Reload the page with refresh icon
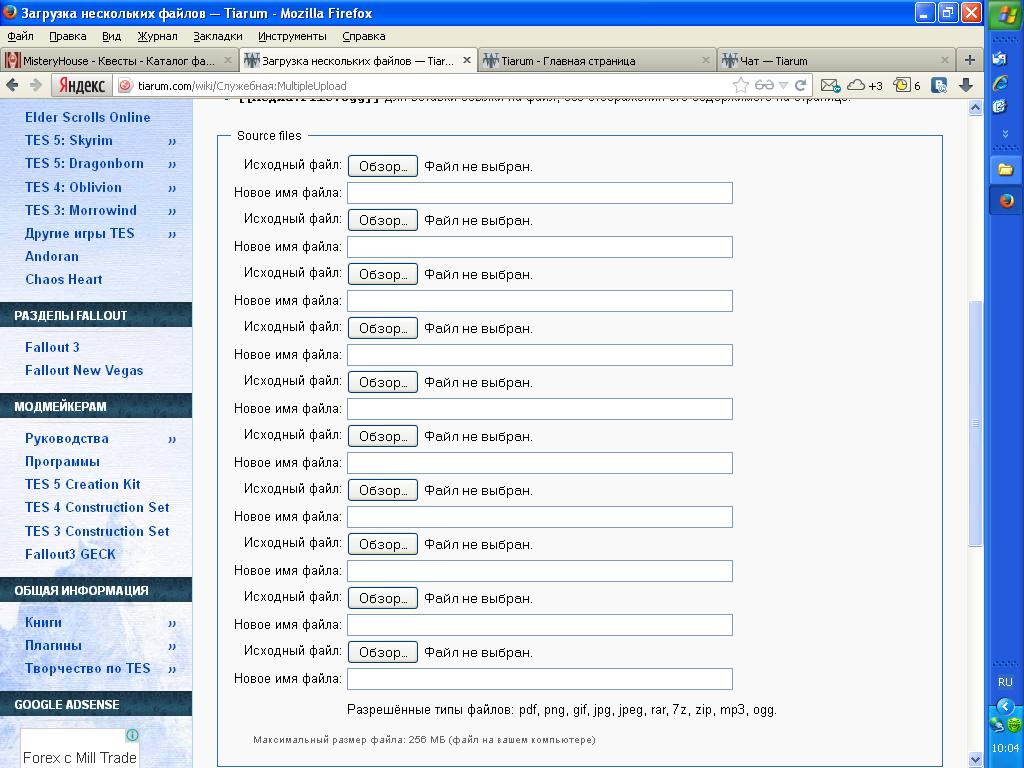The width and height of the screenshot is (1024, 768). 800,86
